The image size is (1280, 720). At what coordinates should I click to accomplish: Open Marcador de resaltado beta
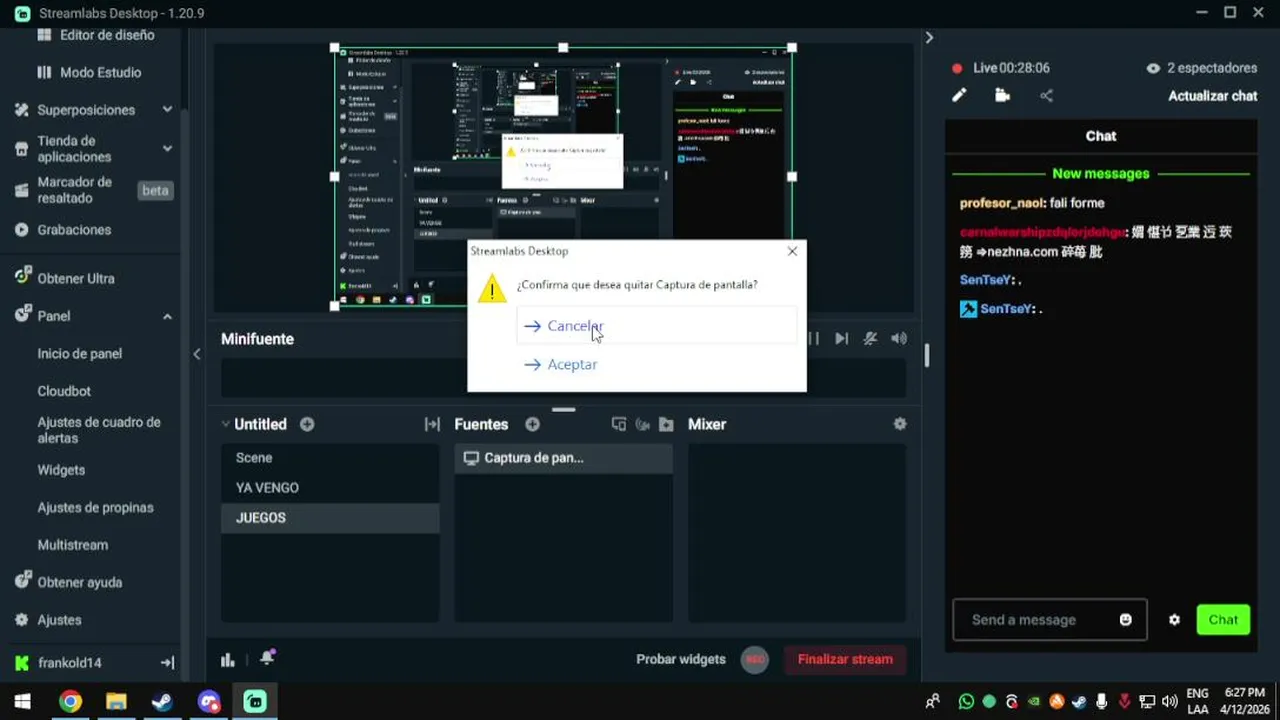[x=92, y=190]
